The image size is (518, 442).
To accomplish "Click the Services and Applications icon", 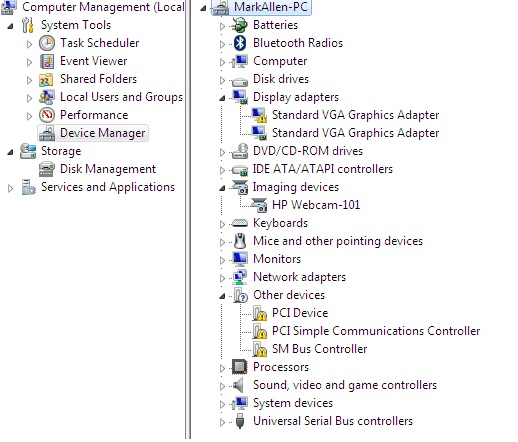I will (28, 187).
